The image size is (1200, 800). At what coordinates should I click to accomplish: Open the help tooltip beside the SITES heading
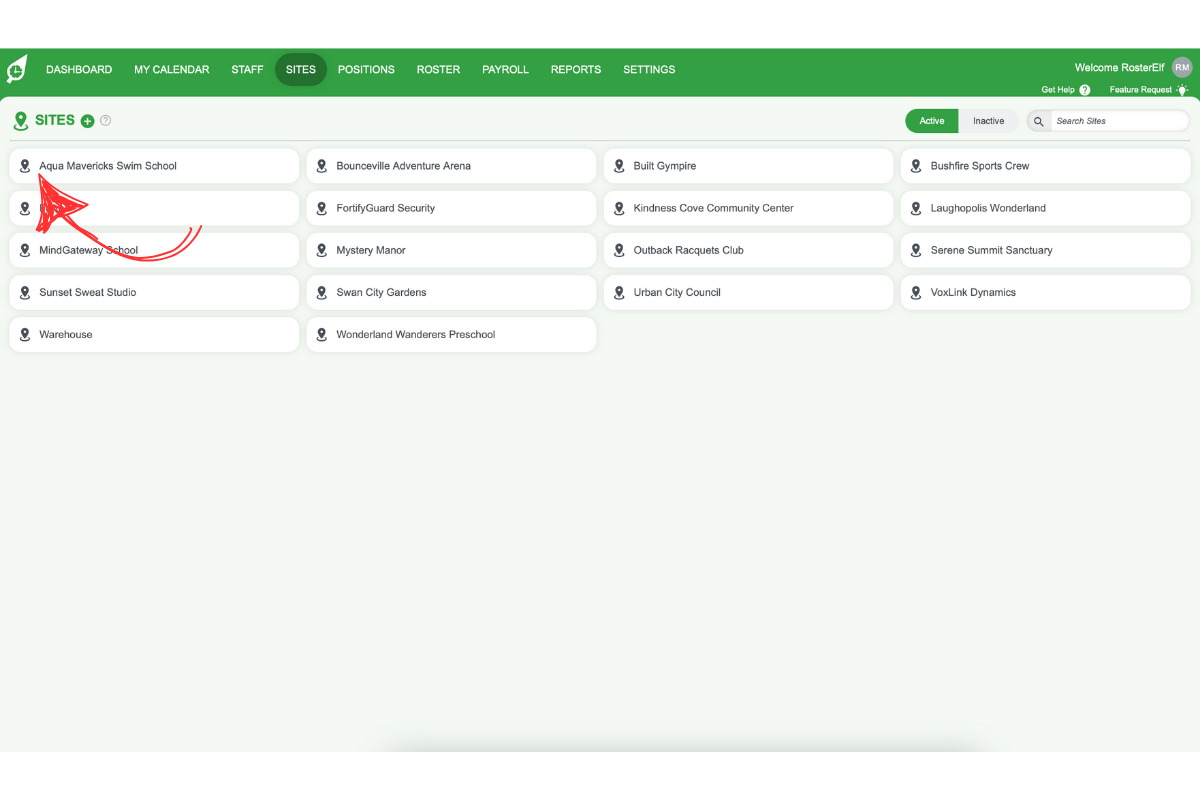pyautogui.click(x=105, y=120)
